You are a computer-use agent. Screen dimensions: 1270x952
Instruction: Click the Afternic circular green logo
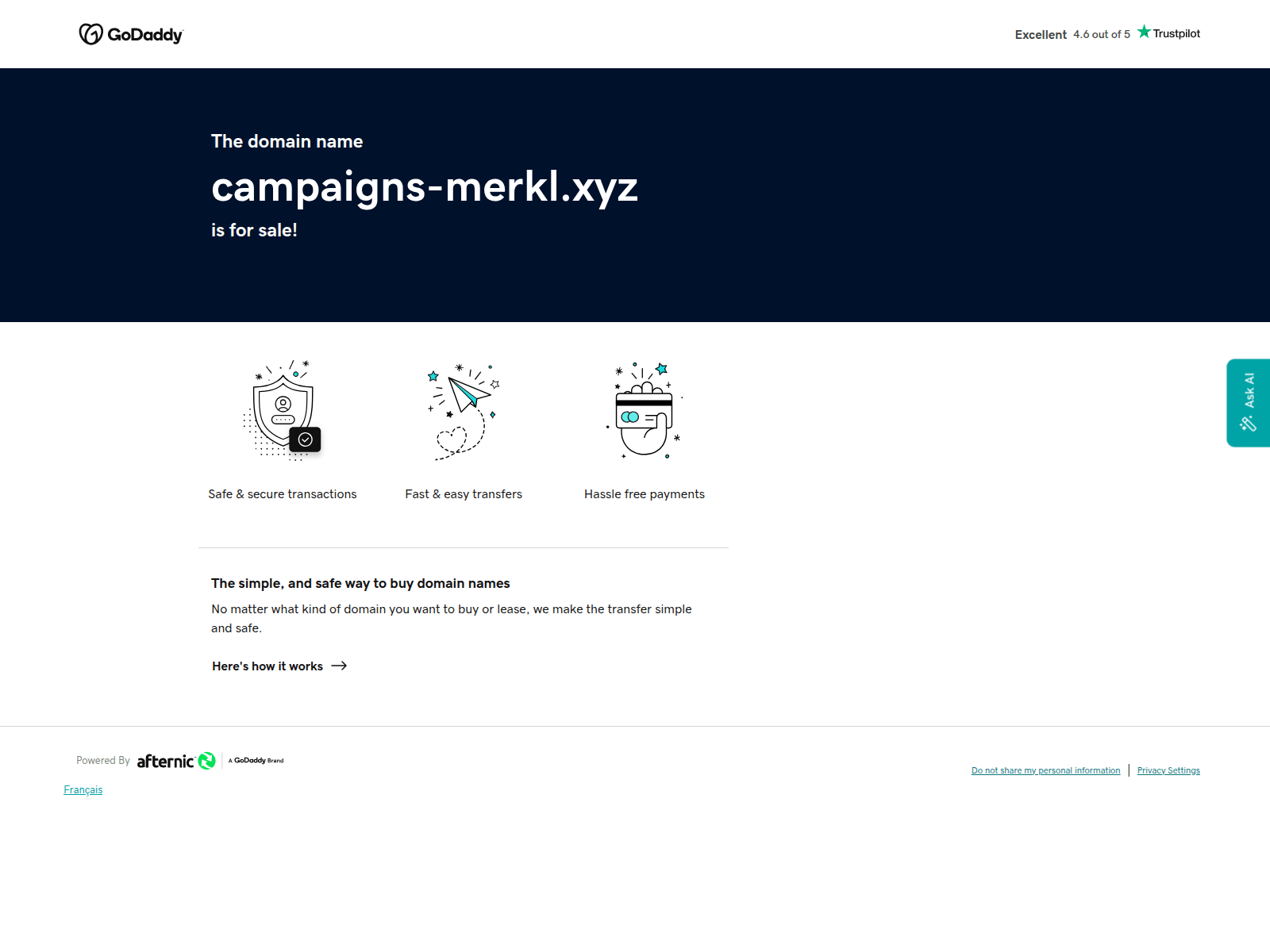click(206, 760)
